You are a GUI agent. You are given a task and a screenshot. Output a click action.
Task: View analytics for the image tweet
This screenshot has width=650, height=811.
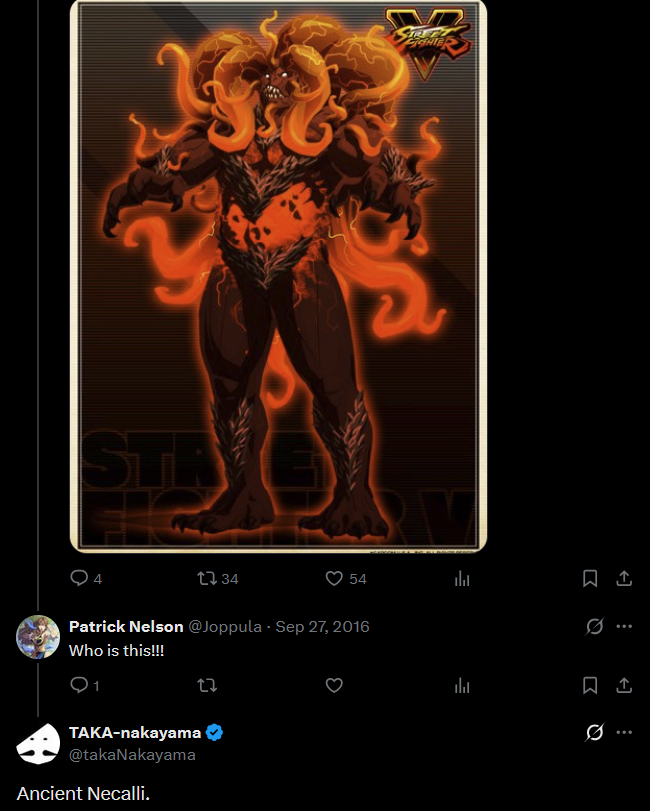[462, 579]
